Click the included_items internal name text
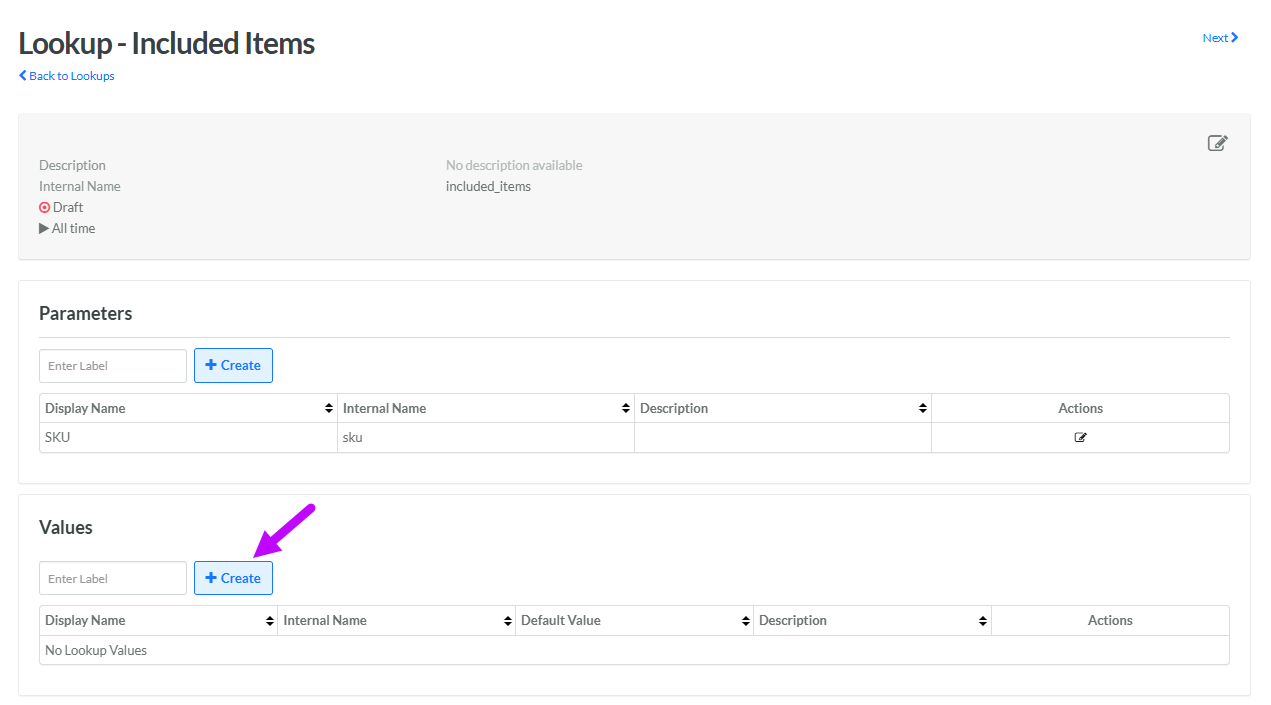The width and height of the screenshot is (1271, 705). coord(488,186)
